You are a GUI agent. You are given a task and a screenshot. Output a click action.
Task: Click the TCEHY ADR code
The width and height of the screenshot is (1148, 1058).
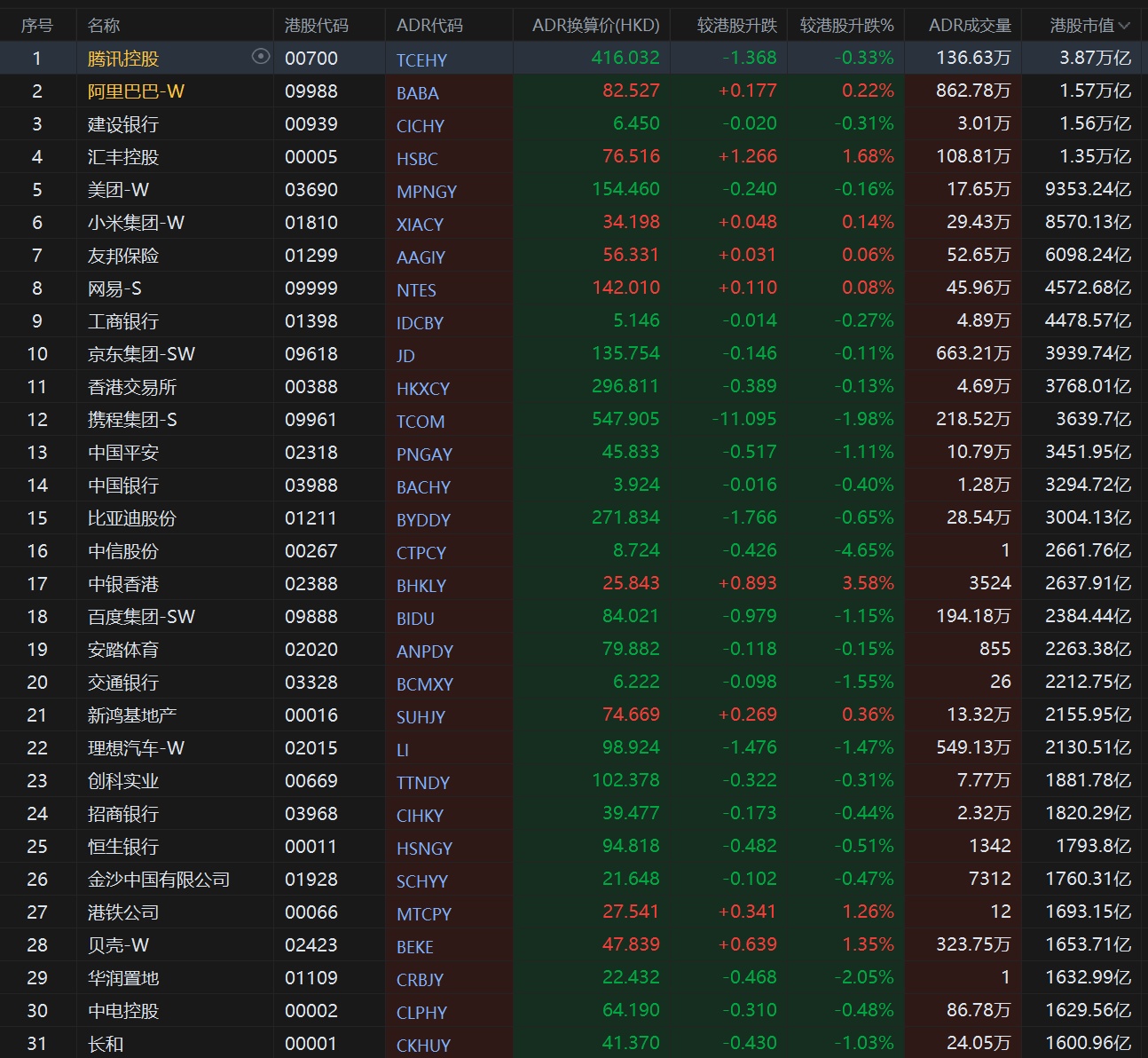[x=421, y=60]
